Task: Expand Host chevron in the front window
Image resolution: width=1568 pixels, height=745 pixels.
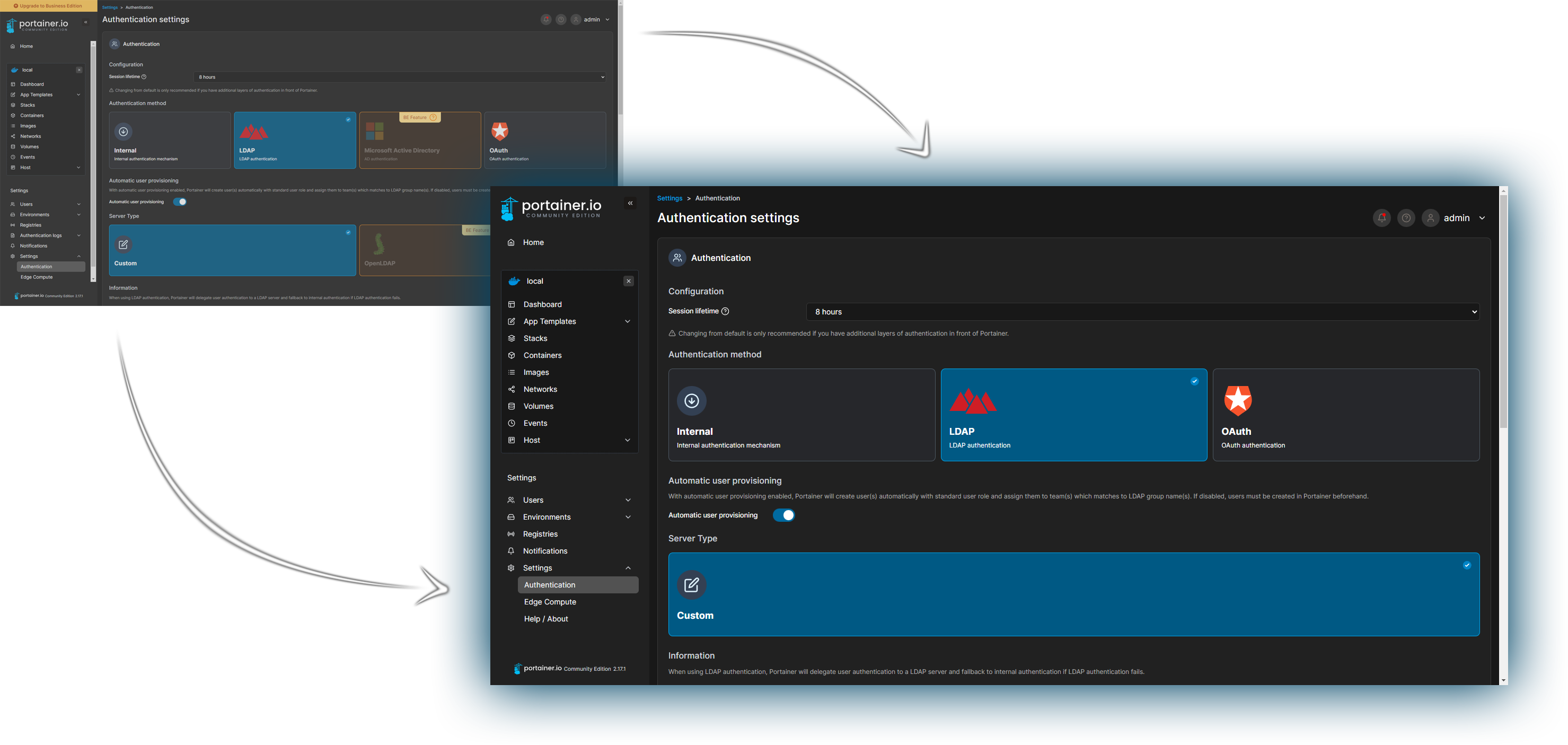Action: pos(628,440)
